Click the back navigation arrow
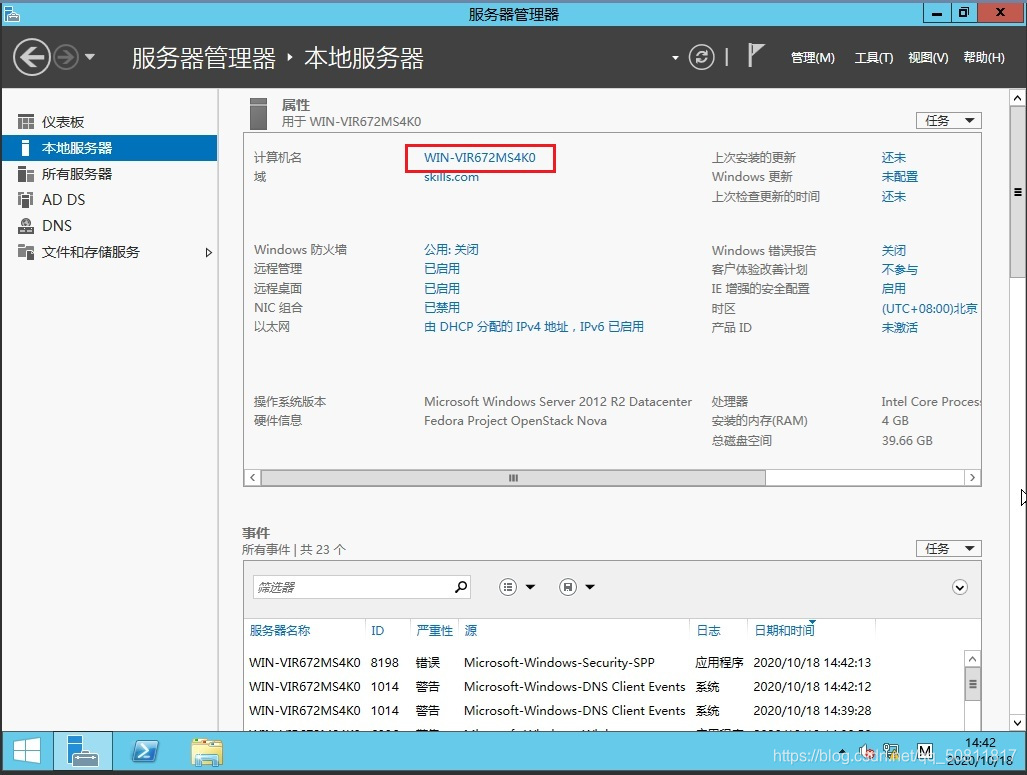 31,58
